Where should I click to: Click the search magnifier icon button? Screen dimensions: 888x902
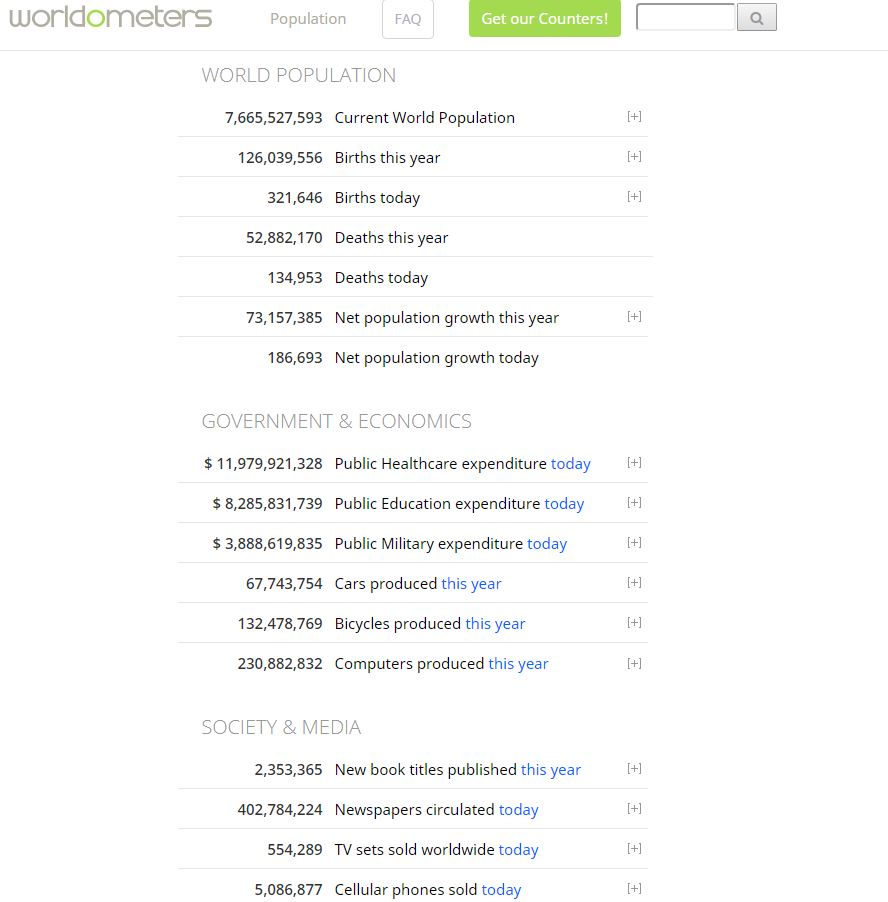coord(756,18)
